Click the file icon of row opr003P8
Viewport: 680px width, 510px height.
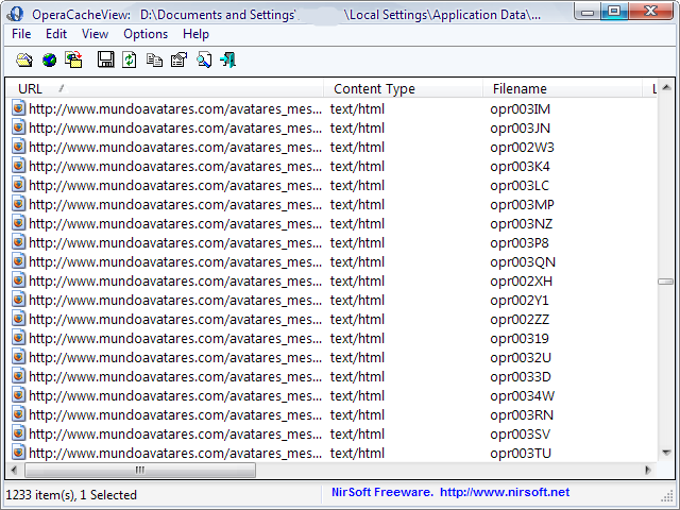pyautogui.click(x=18, y=242)
